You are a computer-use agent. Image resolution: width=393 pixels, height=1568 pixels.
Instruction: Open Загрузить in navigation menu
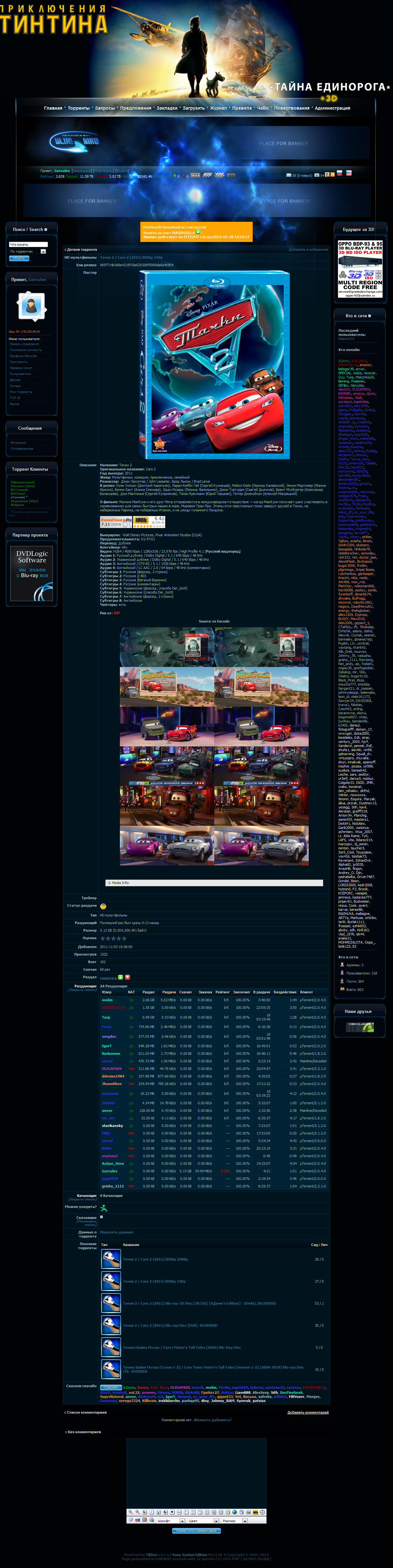click(x=194, y=108)
